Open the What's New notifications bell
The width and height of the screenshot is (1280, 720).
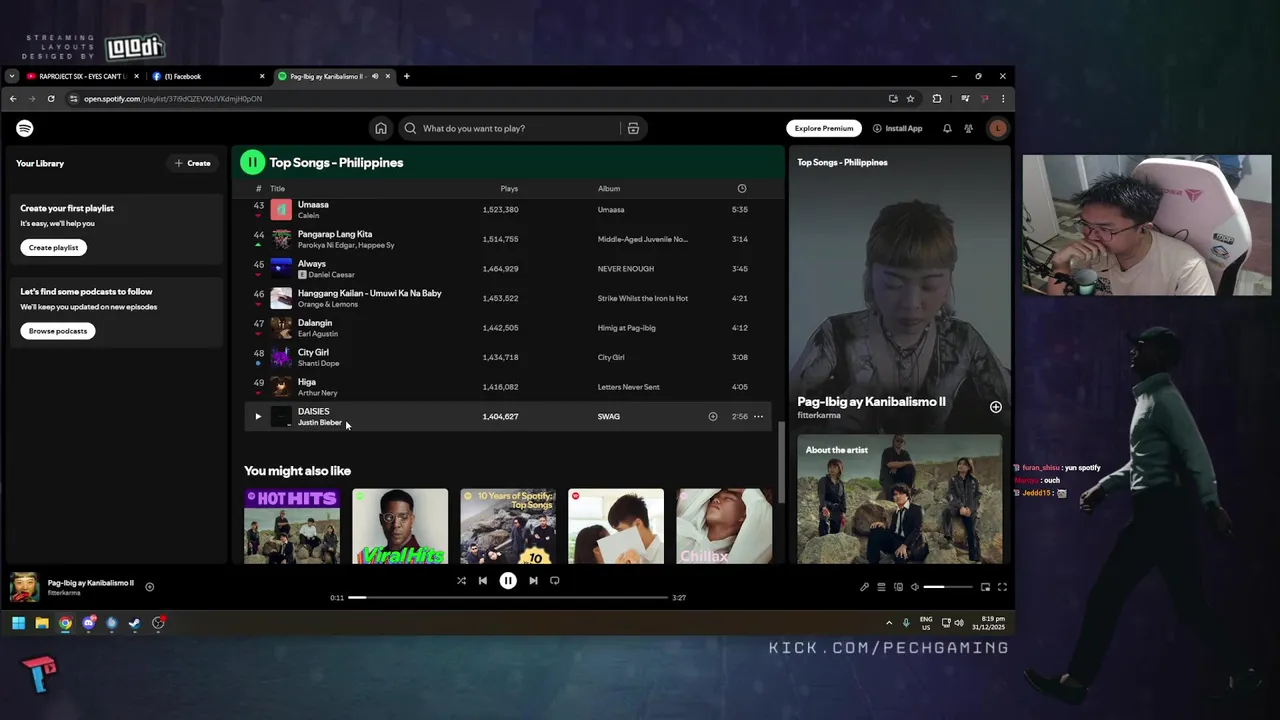pyautogui.click(x=947, y=128)
